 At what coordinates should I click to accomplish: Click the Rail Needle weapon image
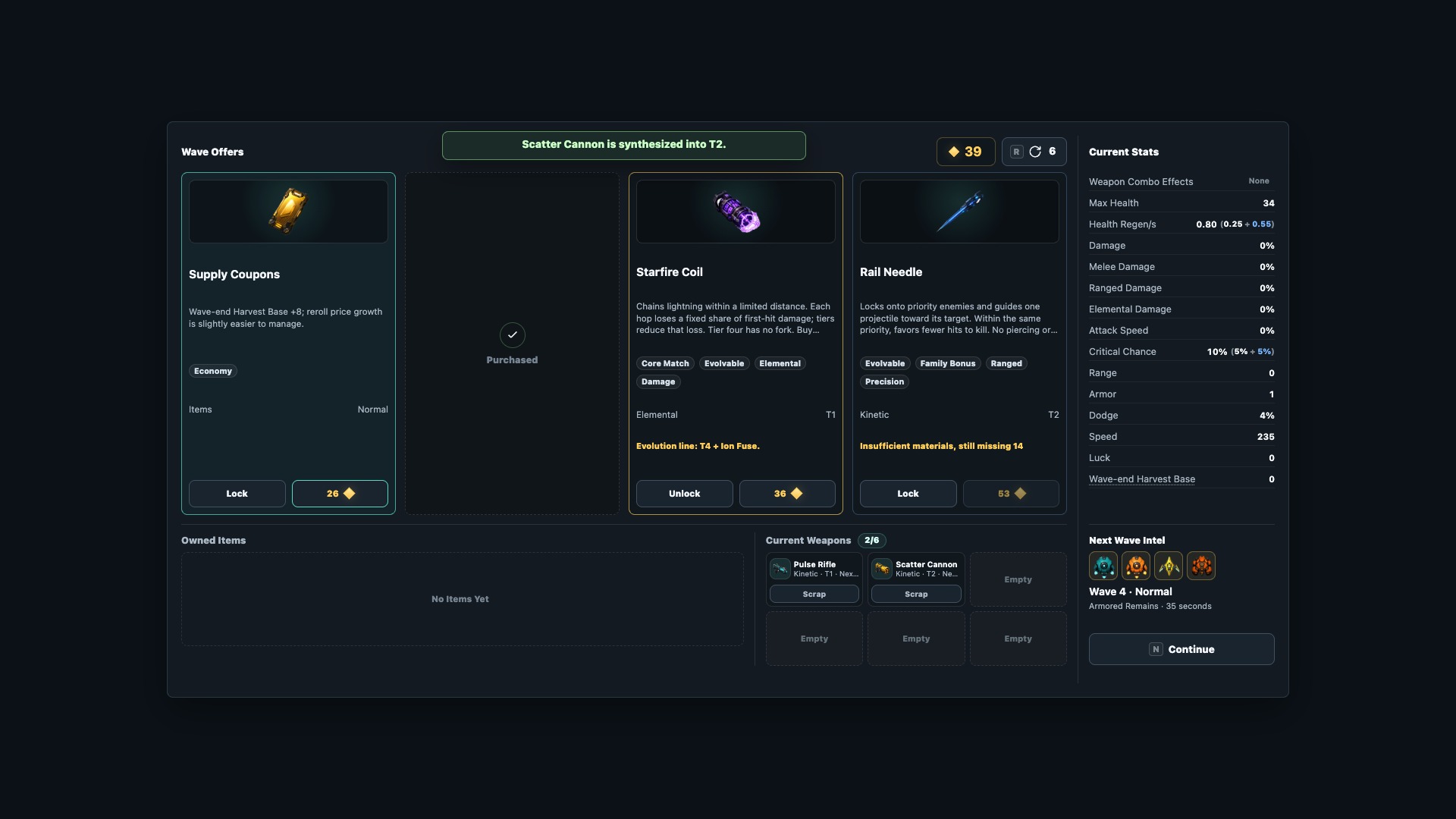click(x=959, y=212)
